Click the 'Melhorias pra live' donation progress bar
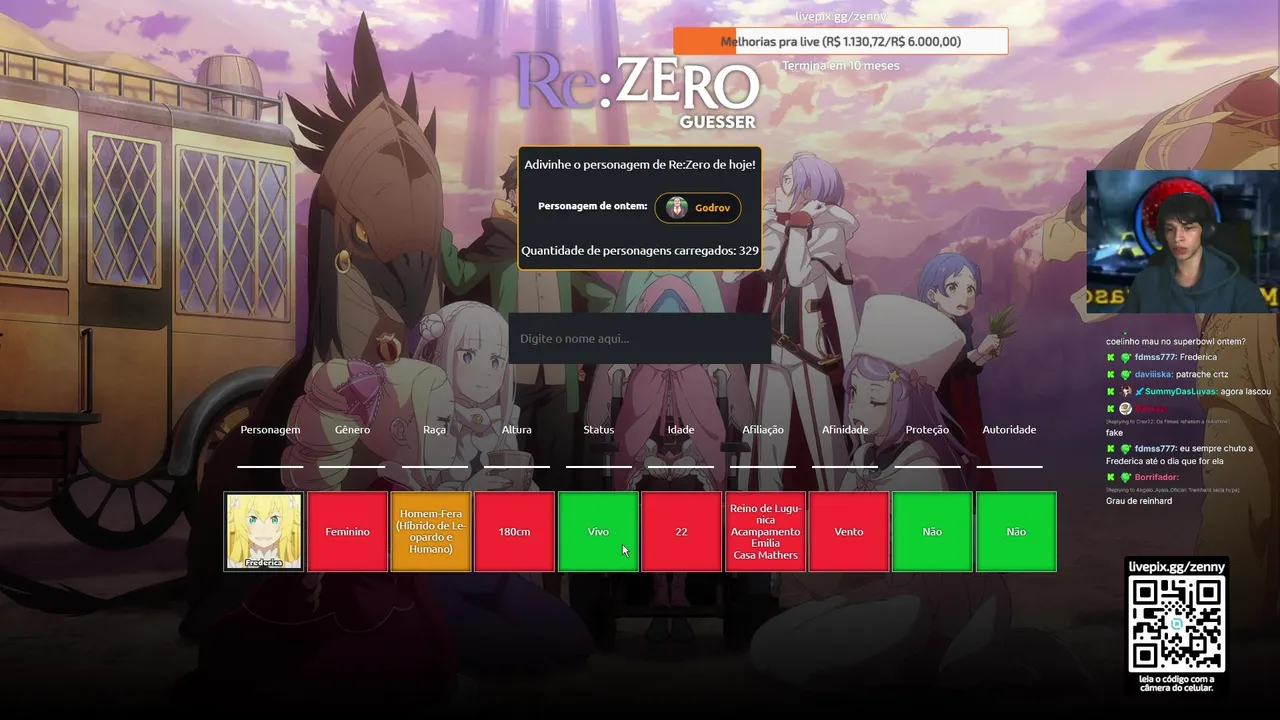 (840, 41)
